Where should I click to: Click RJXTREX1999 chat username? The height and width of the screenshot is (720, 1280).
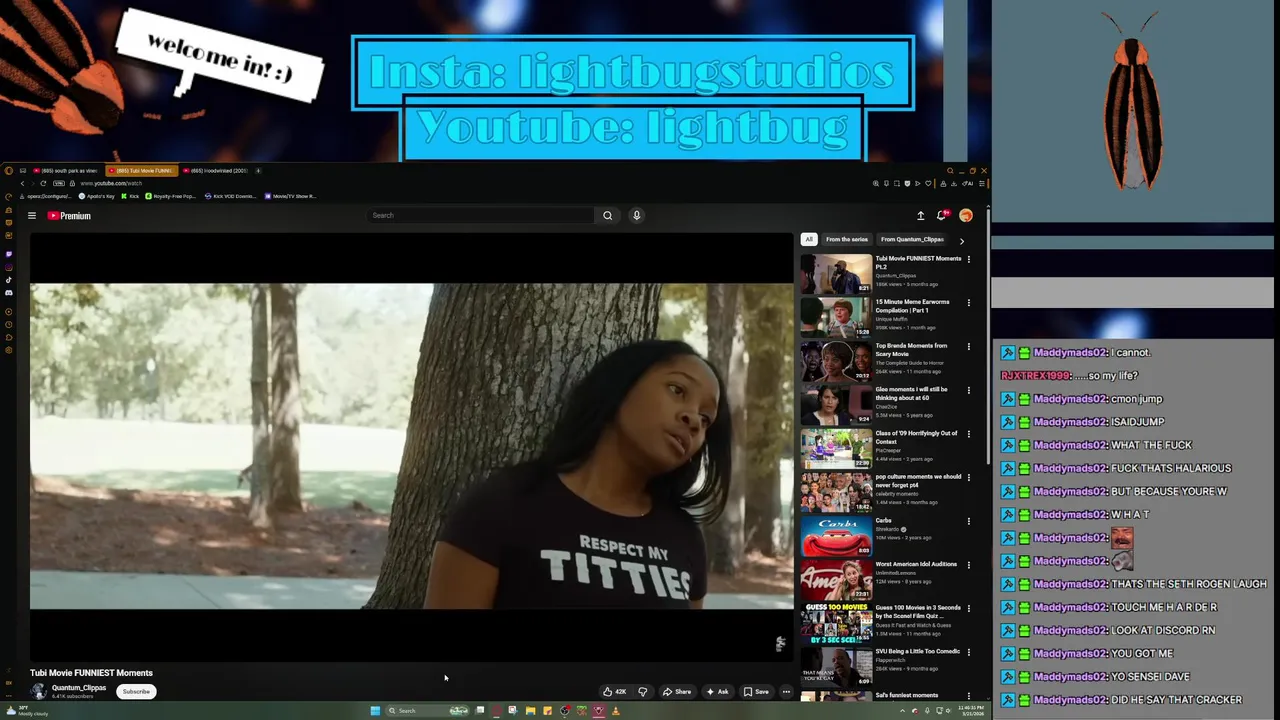click(1035, 376)
